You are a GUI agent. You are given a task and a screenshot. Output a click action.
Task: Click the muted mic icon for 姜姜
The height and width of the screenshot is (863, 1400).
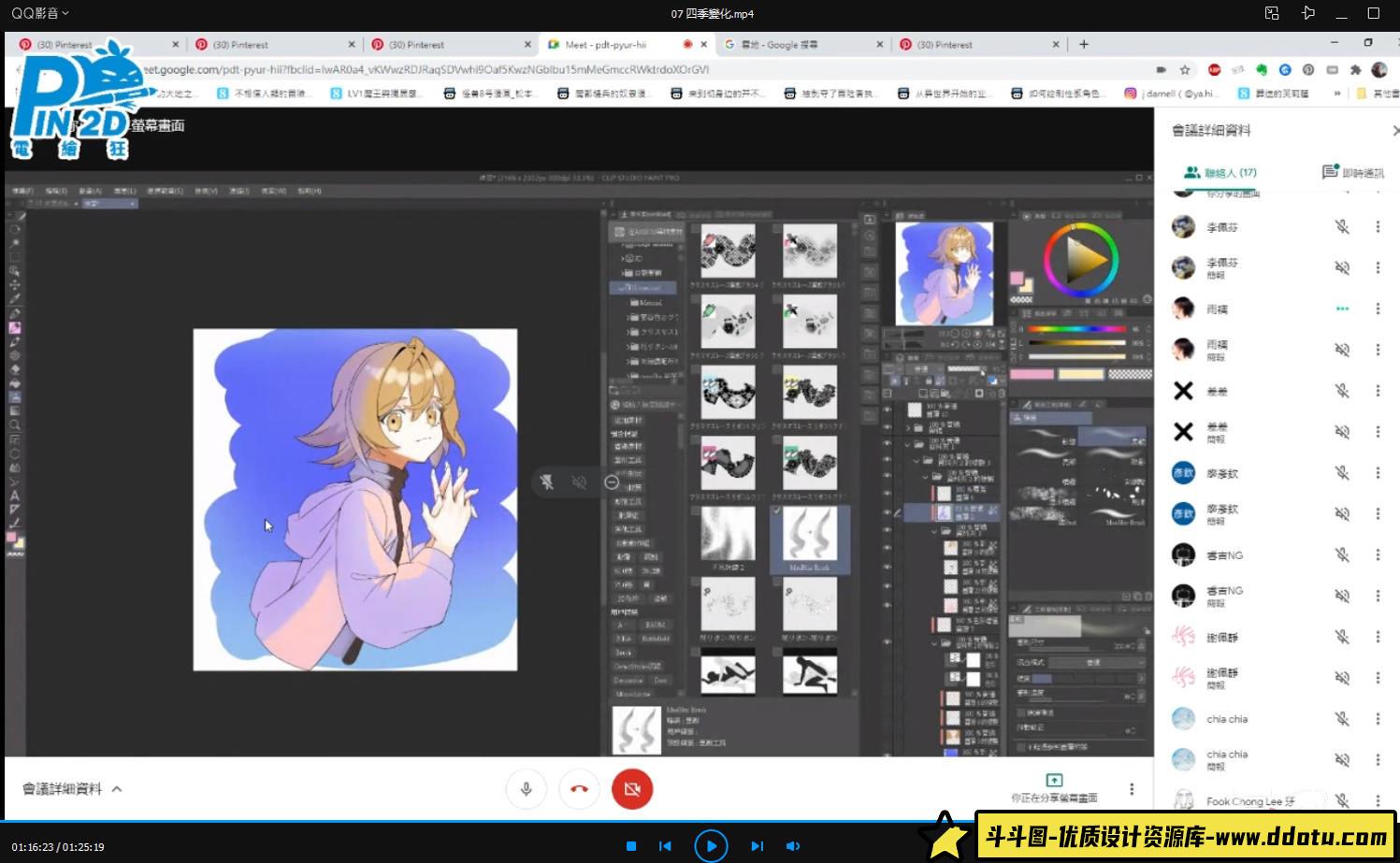pyautogui.click(x=1342, y=391)
